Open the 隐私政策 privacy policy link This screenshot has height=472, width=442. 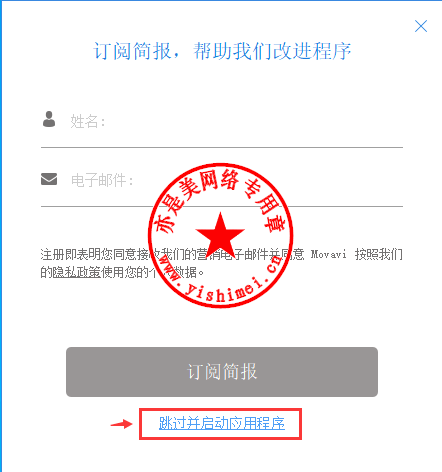point(77,273)
